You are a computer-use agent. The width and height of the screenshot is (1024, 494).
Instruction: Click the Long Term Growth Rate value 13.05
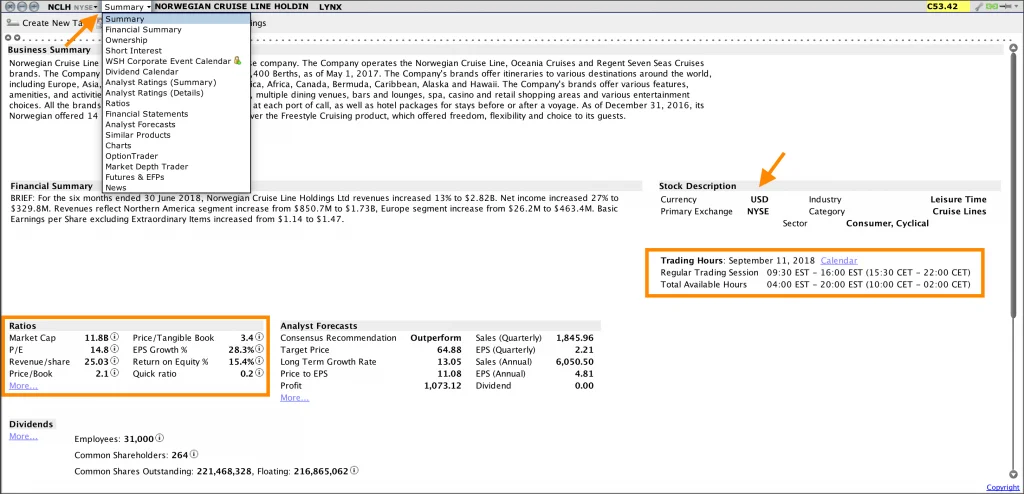(x=449, y=362)
